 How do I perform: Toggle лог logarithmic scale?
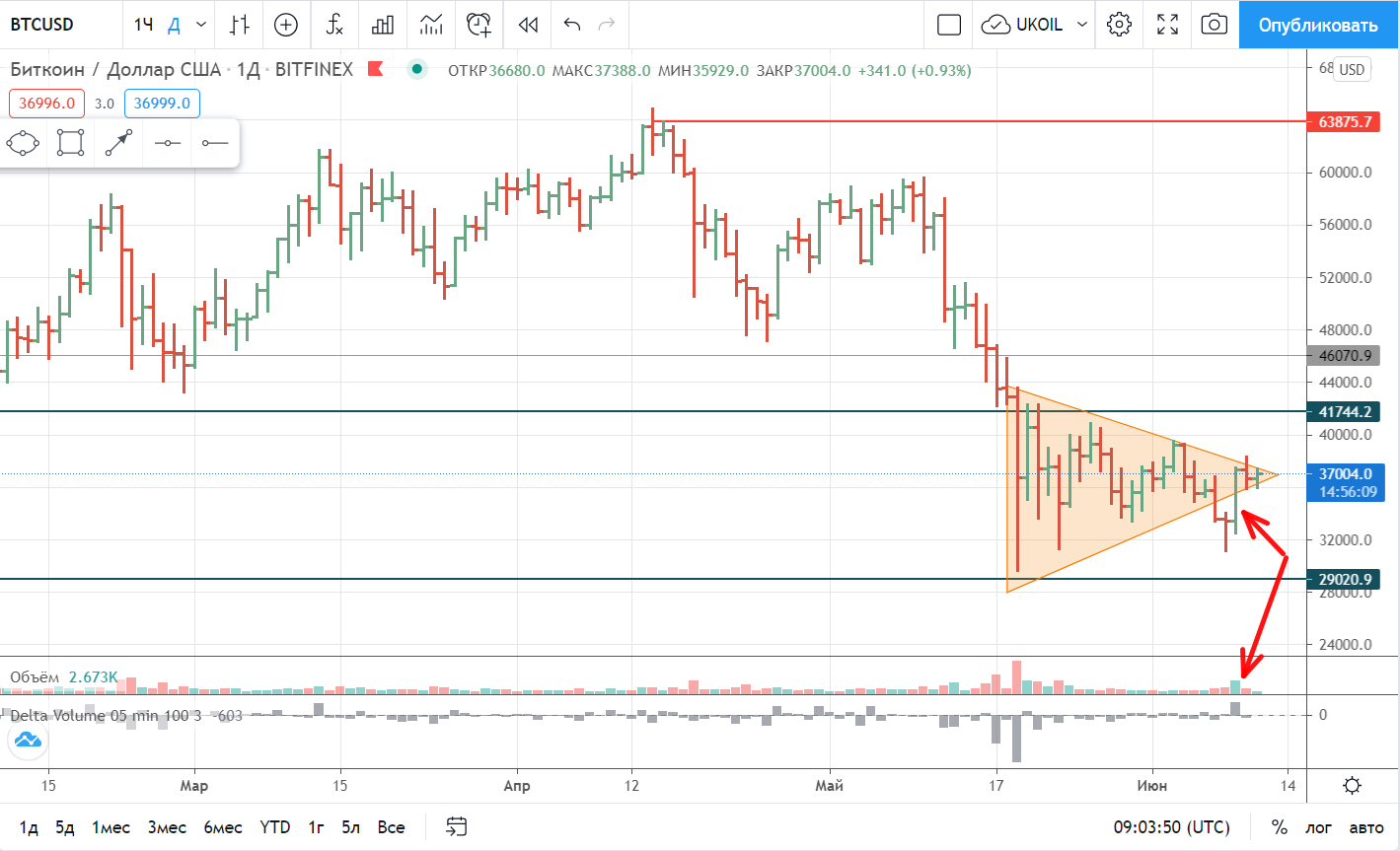coord(1319,827)
